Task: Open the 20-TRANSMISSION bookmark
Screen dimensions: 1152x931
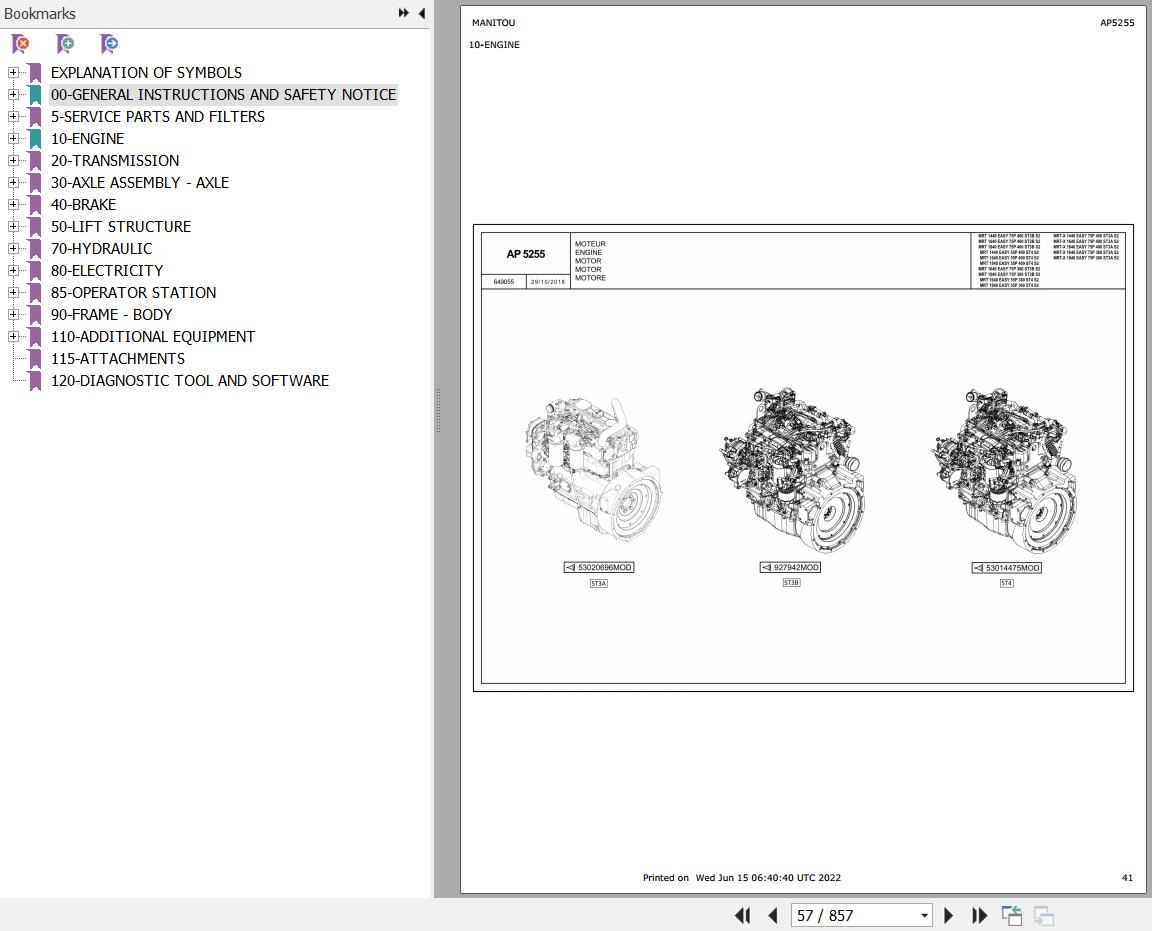Action: (115, 161)
